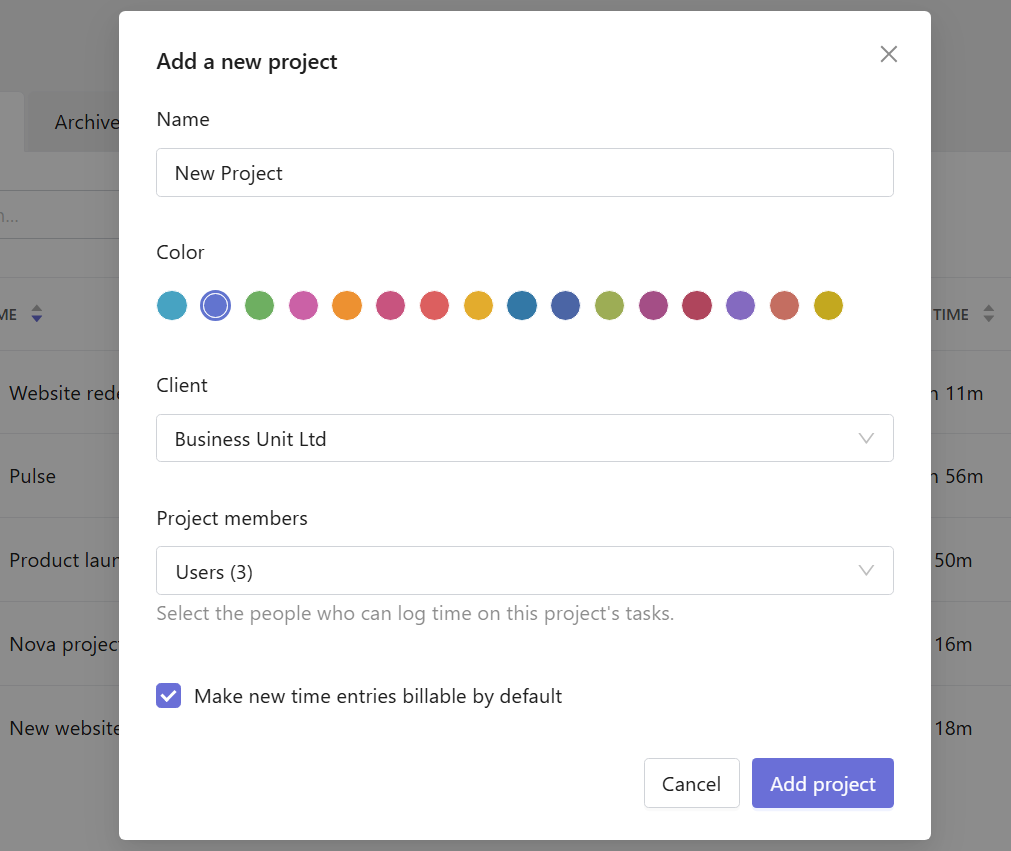Viewport: 1011px width, 851px height.
Task: Pick the mustard yellow color swatch
Action: pos(829,306)
